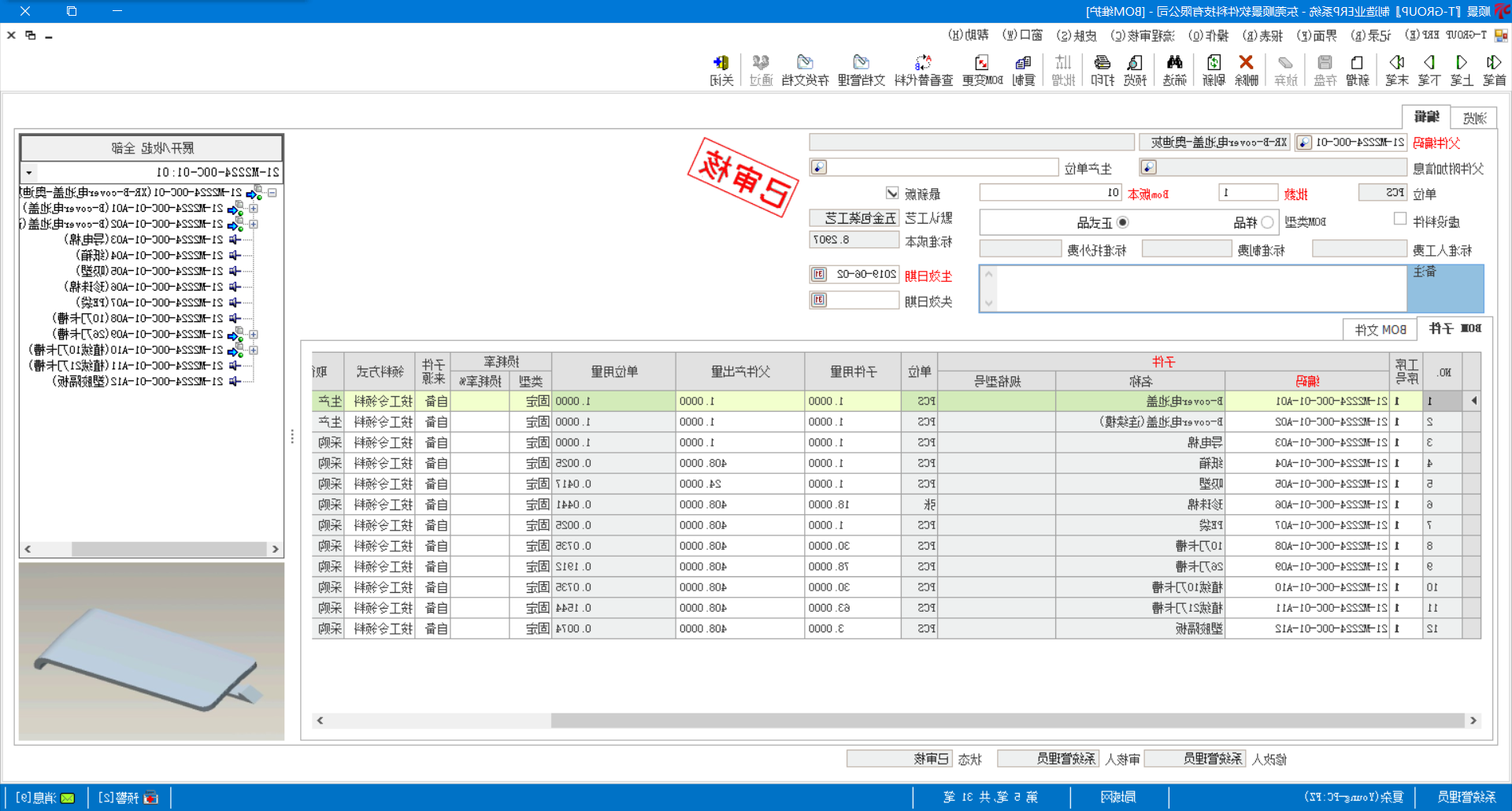Open the BOM version dropdown above tree
Image resolution: width=1512 pixels, height=811 pixels.
29,172
